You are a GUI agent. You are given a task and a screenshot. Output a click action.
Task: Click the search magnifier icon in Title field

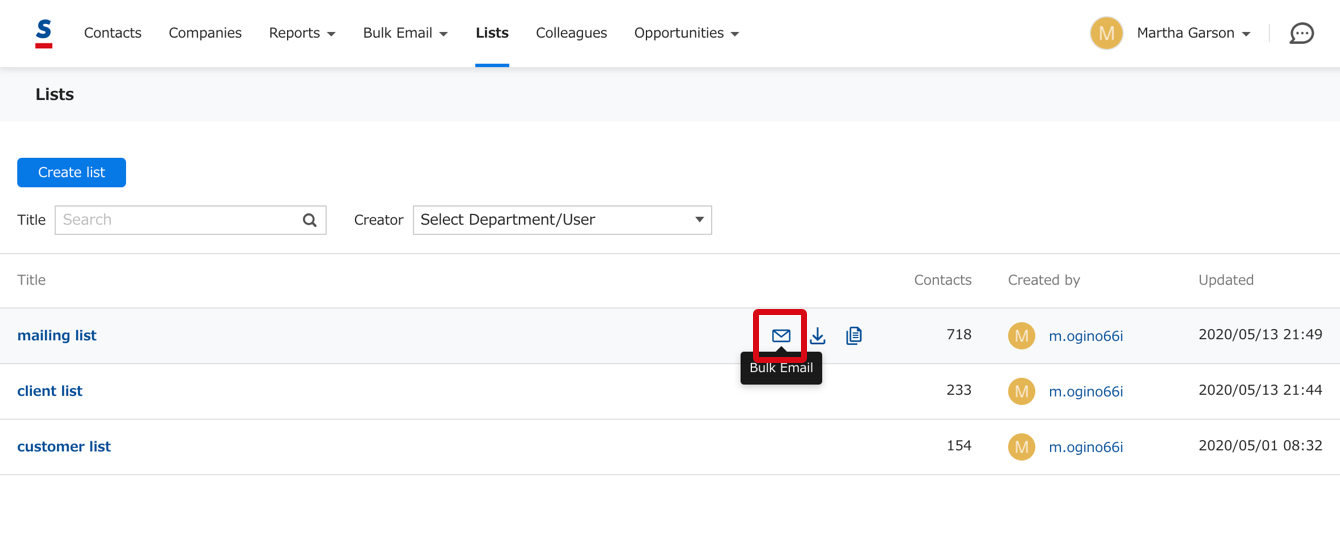point(310,220)
